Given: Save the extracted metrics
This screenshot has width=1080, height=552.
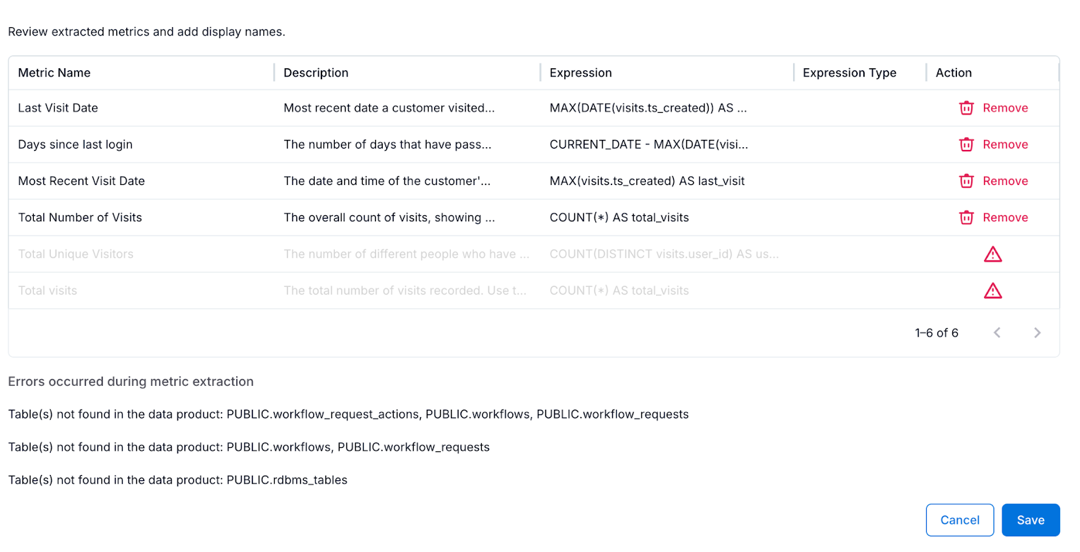Looking at the screenshot, I should click(x=1030, y=520).
